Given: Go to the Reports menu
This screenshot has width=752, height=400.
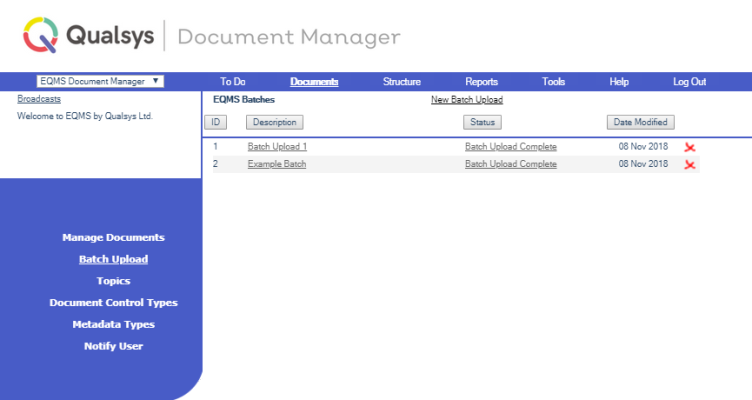Looking at the screenshot, I should pyautogui.click(x=482, y=82).
